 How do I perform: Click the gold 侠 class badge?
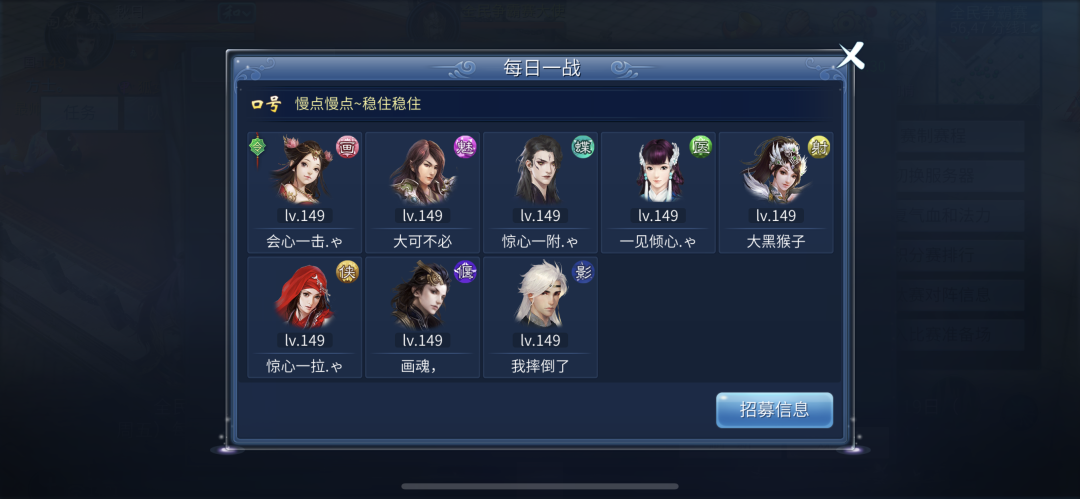click(347, 272)
